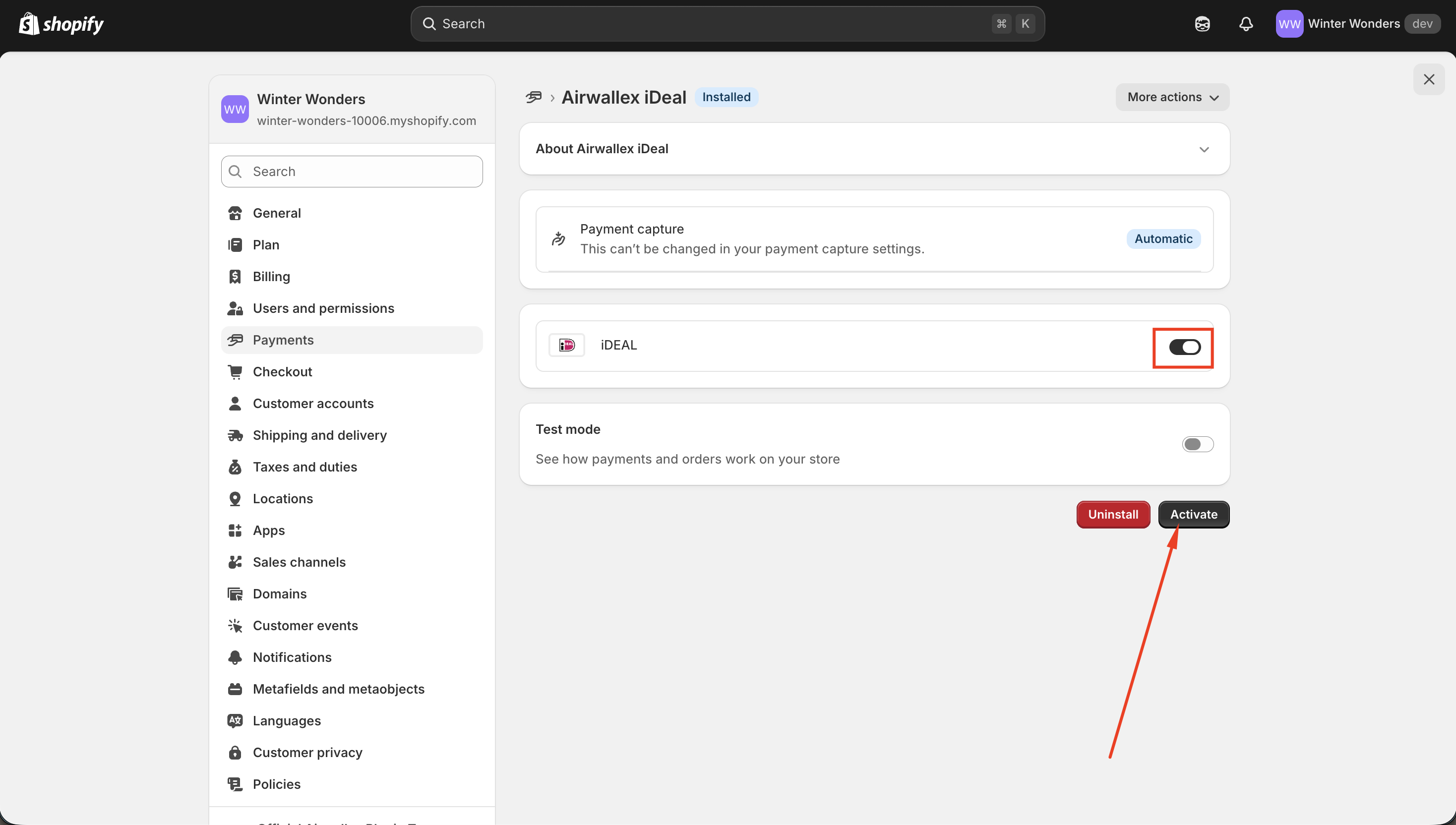Open the notifications bell icon
Screen dimensions: 1456x825
pyautogui.click(x=1245, y=24)
